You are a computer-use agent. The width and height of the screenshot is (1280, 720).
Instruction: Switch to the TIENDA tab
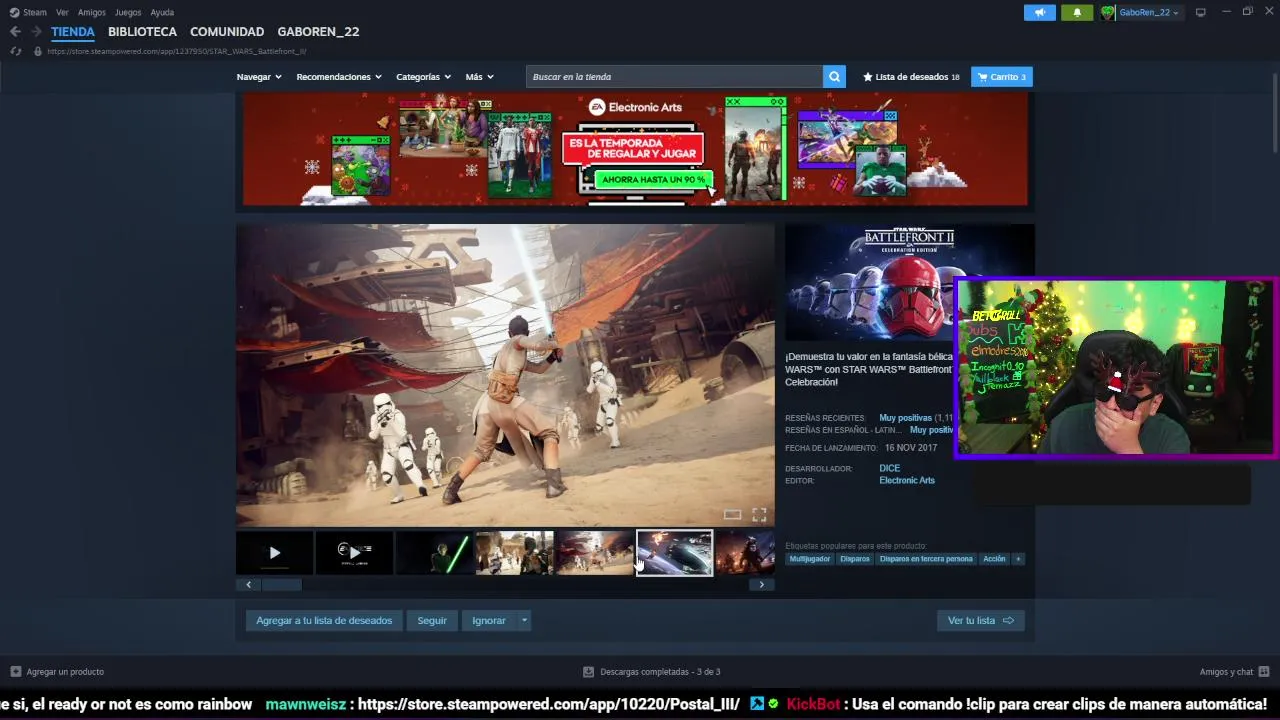[73, 32]
